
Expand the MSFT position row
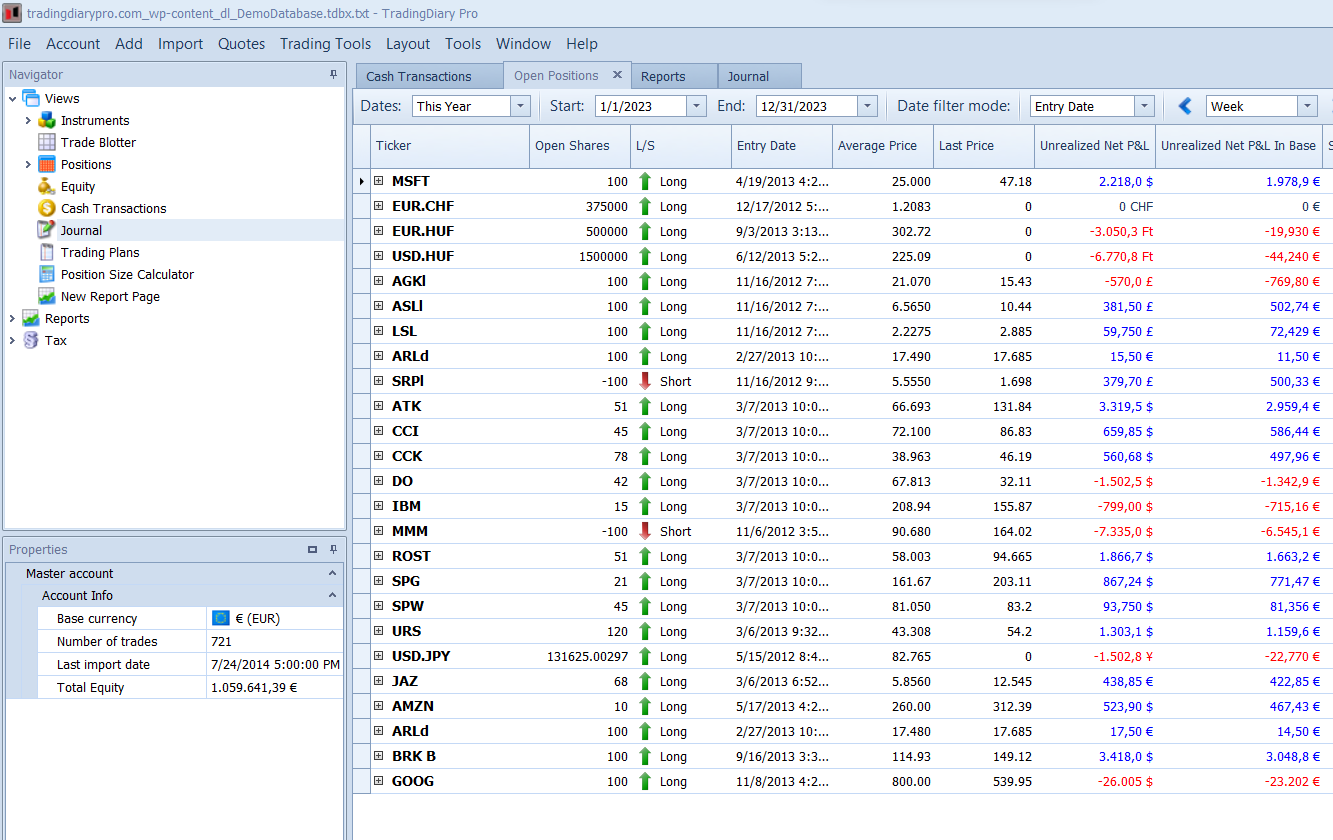(379, 181)
